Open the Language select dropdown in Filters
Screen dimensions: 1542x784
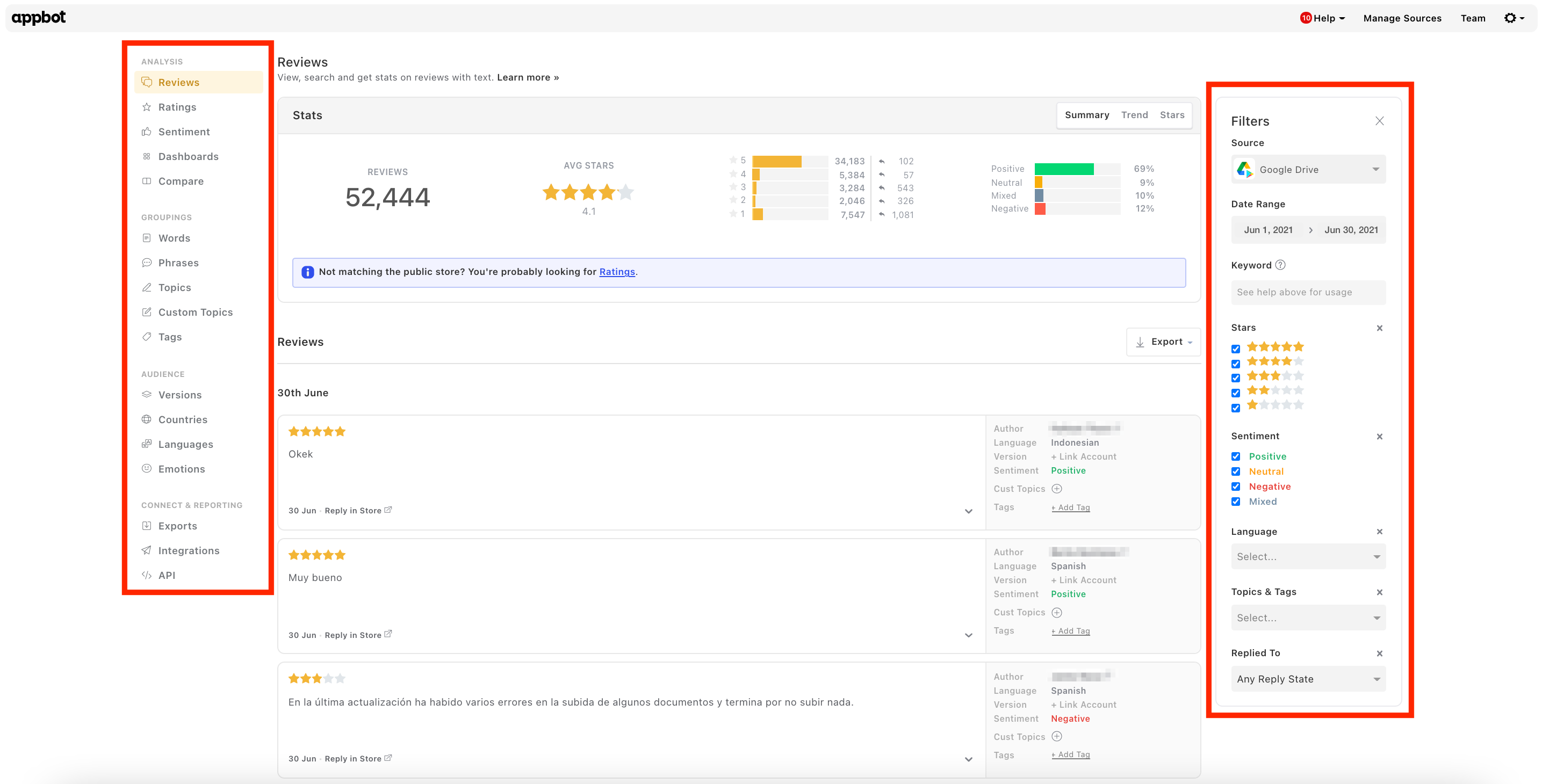coord(1308,556)
